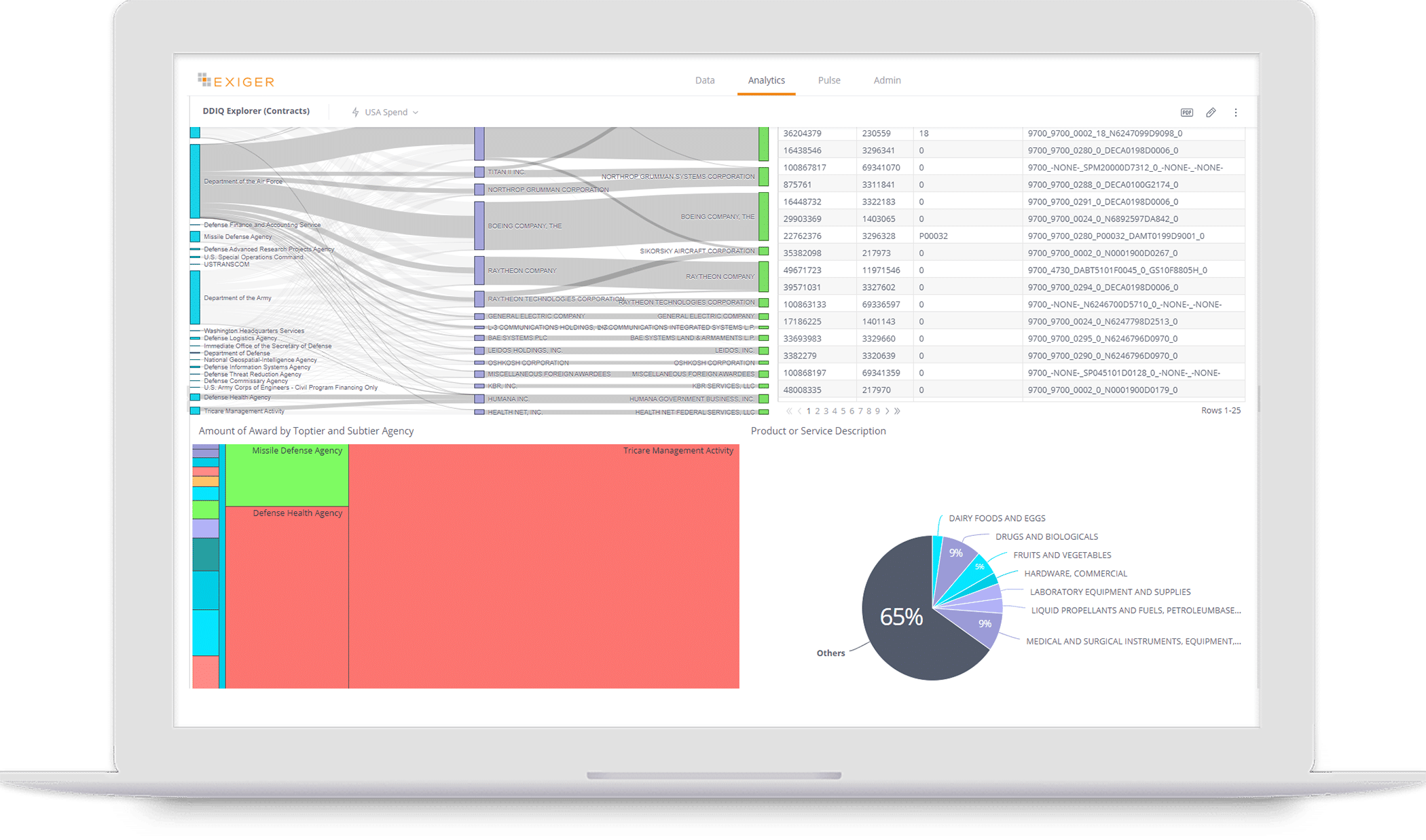
Task: Click cell 9700_9700_0280_P00032_DAMT0199D9001_0
Action: tap(1116, 236)
